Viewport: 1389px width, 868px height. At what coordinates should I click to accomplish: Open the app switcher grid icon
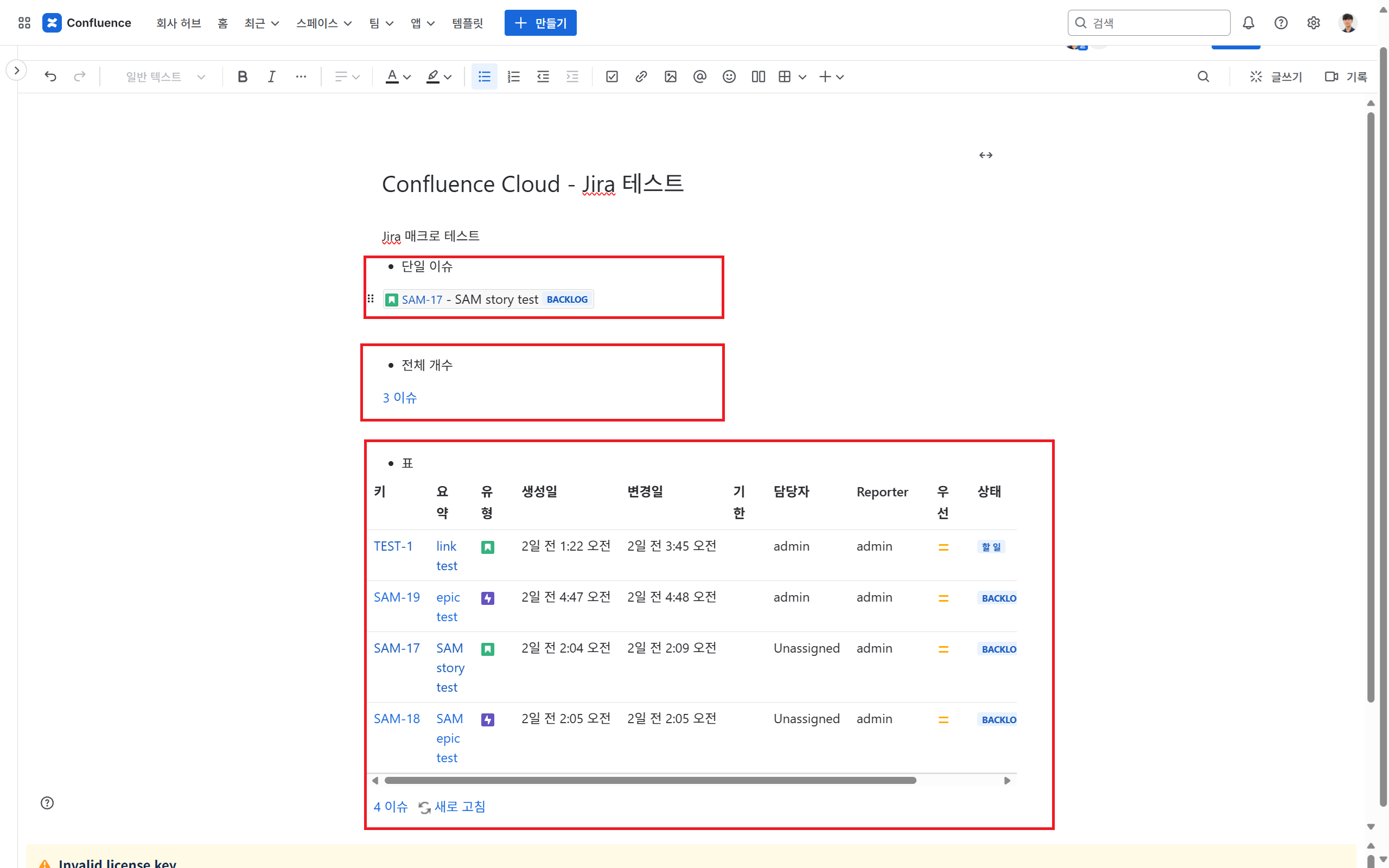click(24, 23)
